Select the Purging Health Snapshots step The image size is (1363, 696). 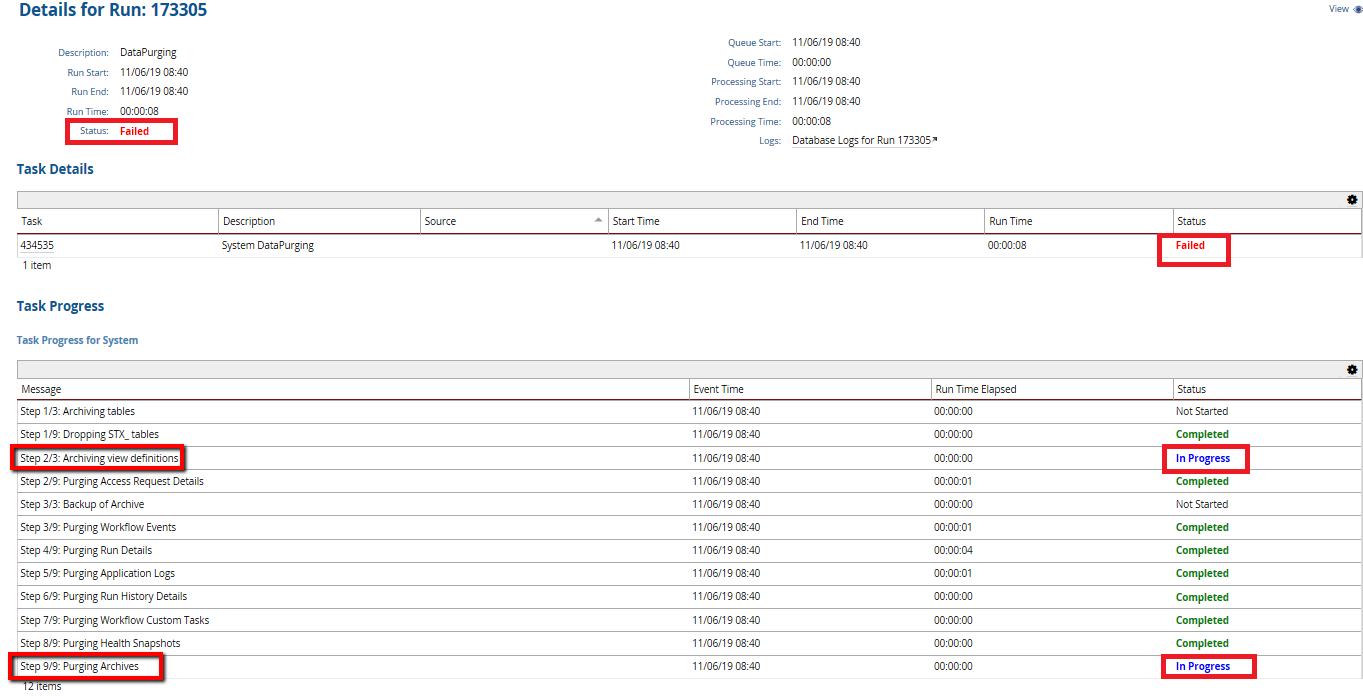pyautogui.click(x=100, y=643)
